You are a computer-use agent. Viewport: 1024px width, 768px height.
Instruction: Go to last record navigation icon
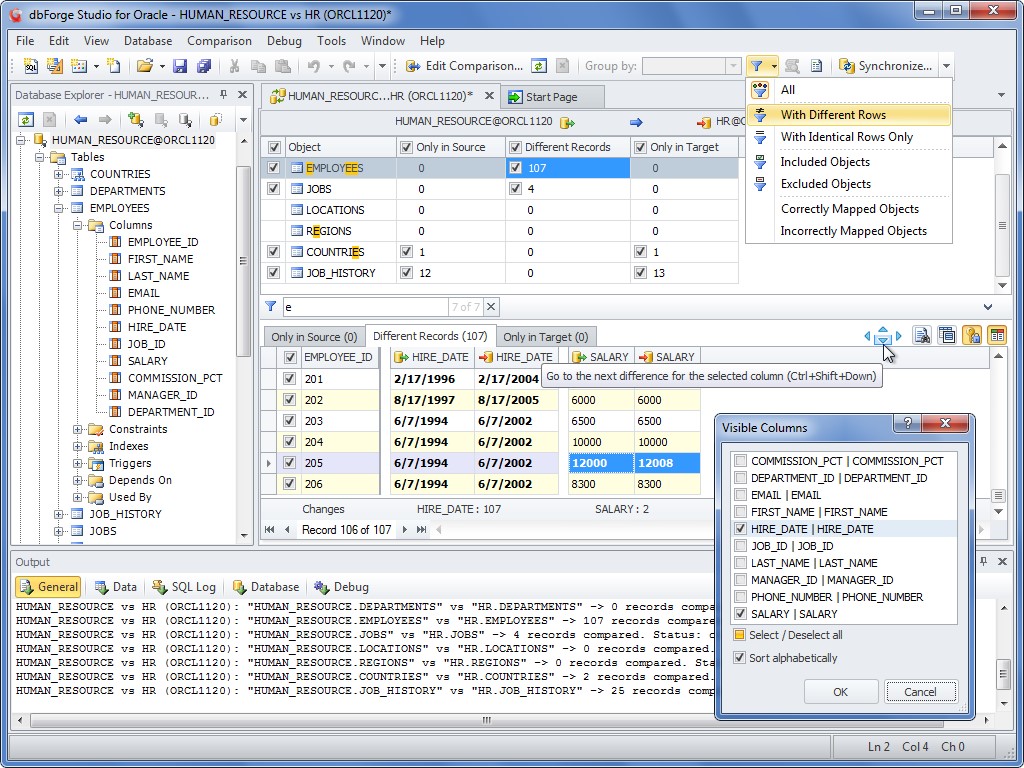(x=421, y=530)
